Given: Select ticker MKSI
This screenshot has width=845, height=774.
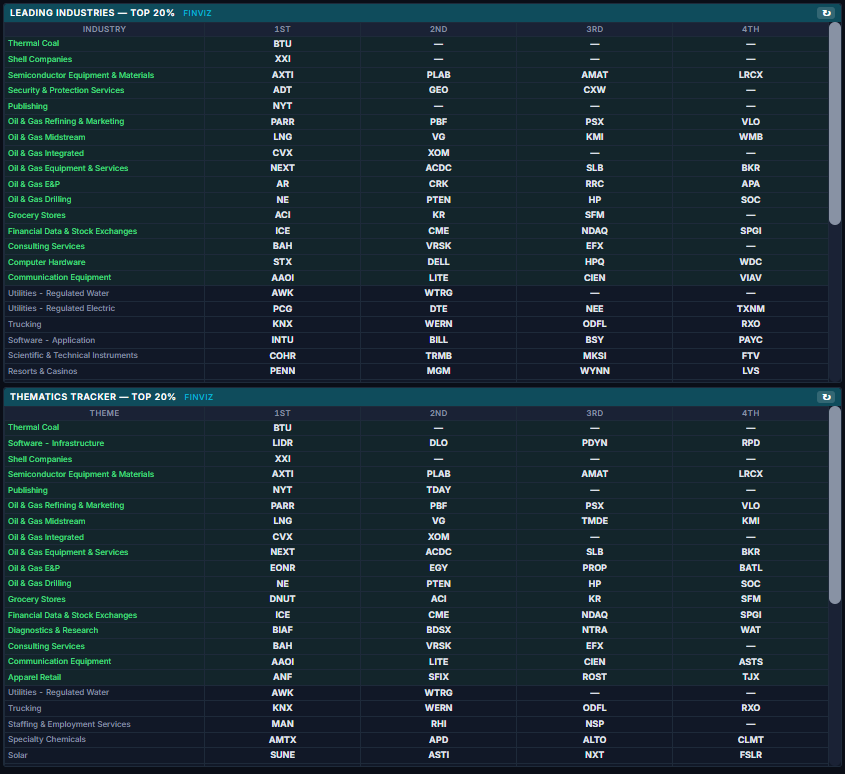Looking at the screenshot, I should click(x=594, y=356).
